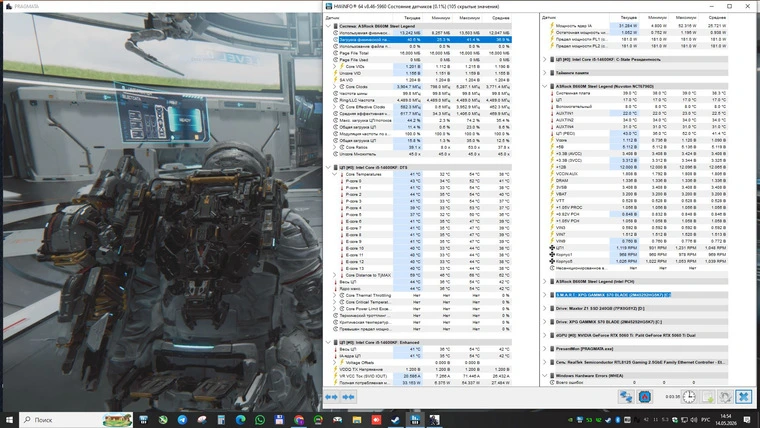Click the yellow folder taskbar icon
This screenshot has height=428, width=760.
click(x=357, y=420)
